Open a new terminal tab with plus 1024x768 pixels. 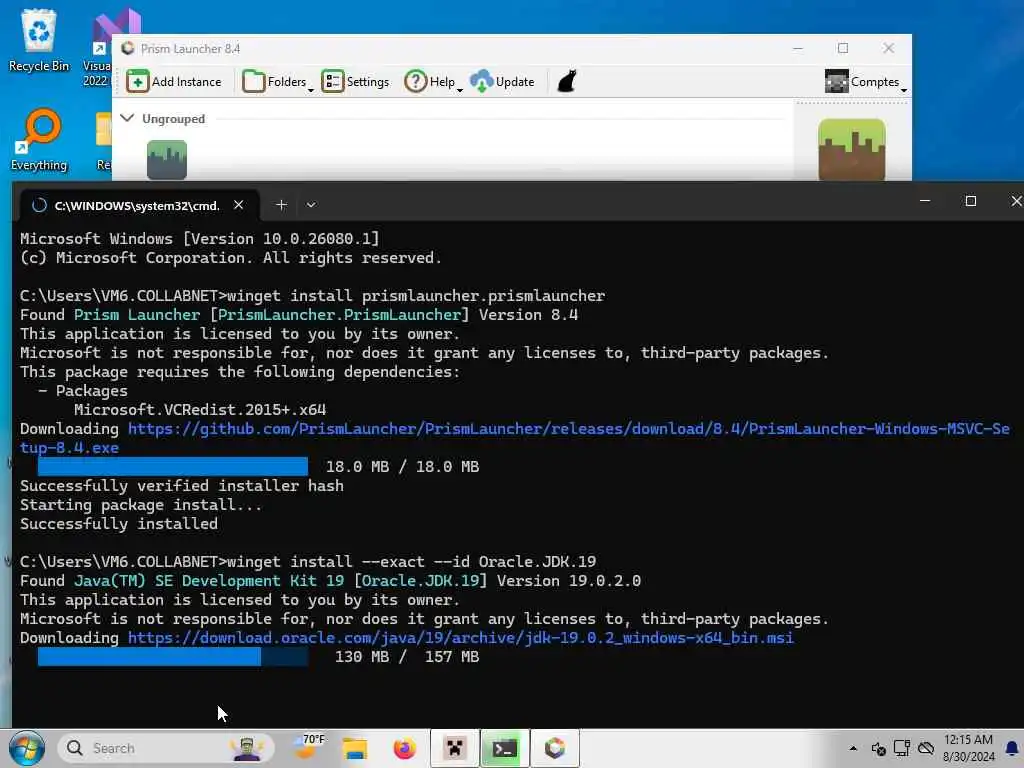point(281,205)
